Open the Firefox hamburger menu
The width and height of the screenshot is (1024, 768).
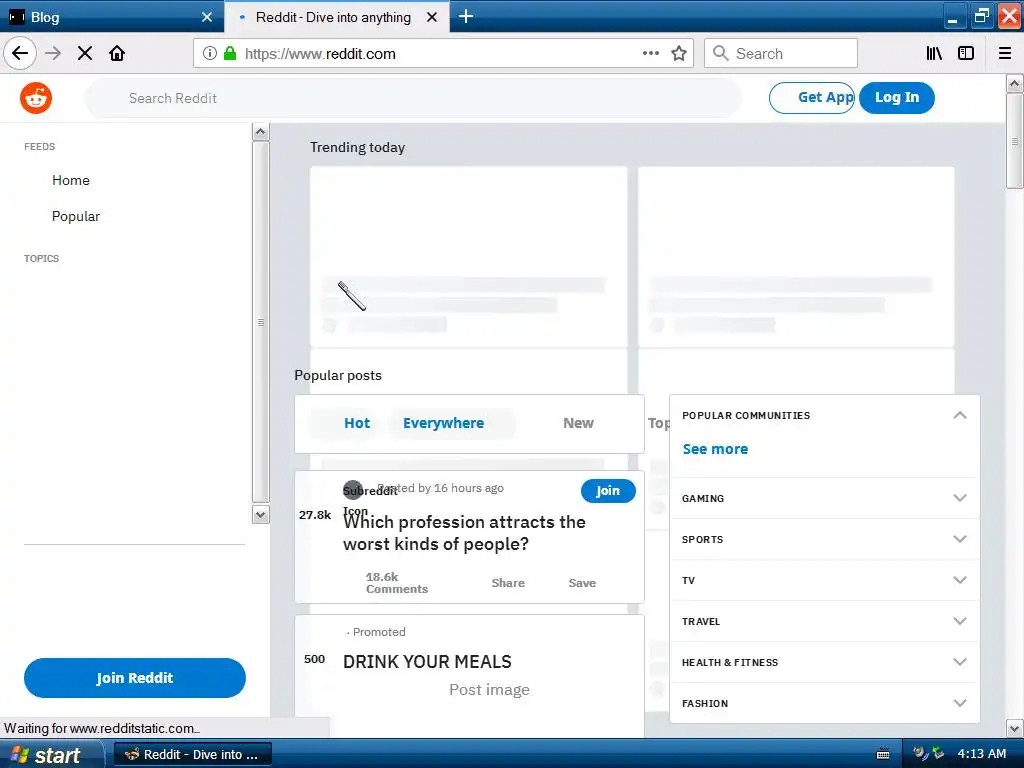click(x=1005, y=53)
